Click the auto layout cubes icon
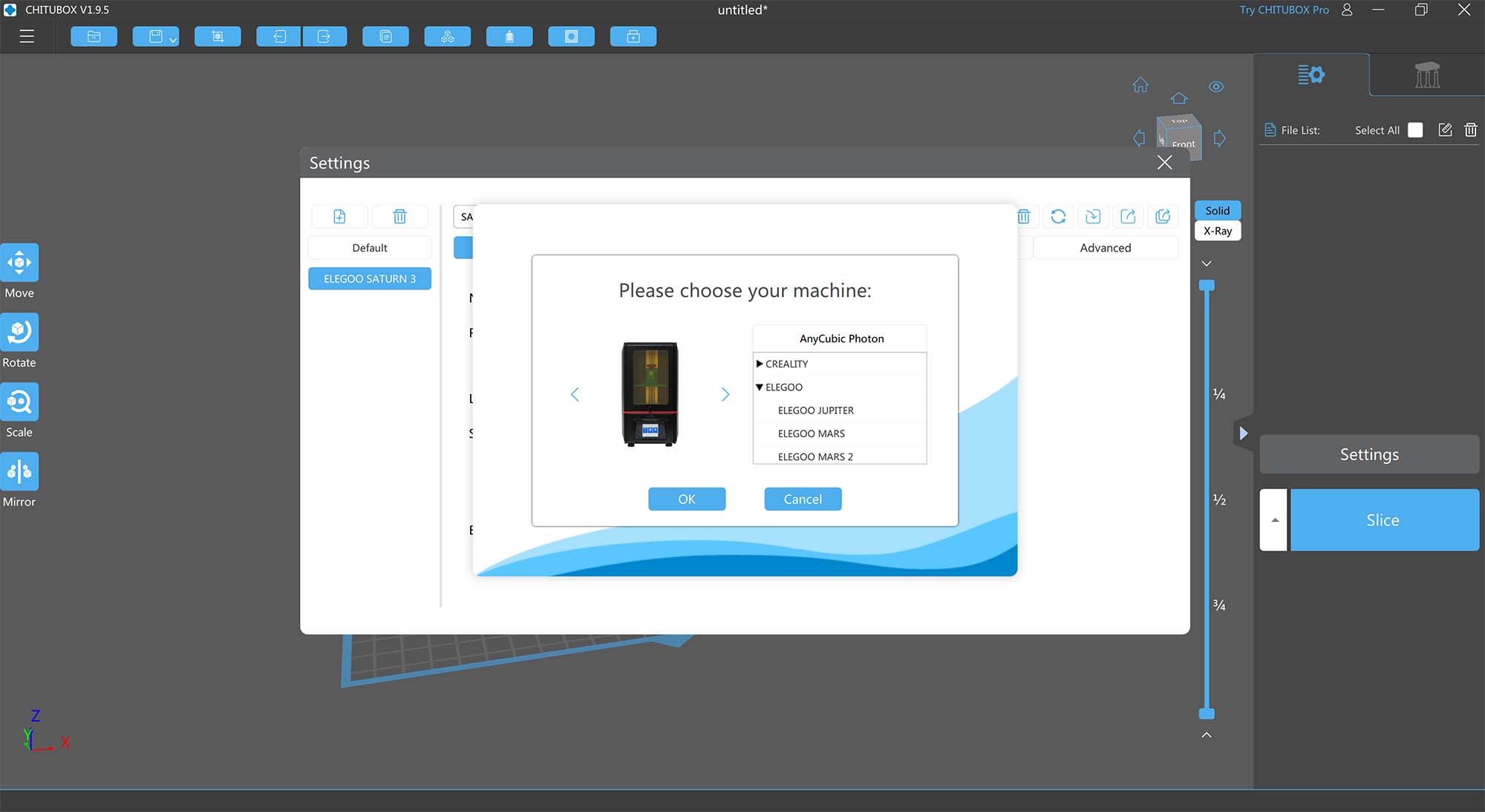Image resolution: width=1485 pixels, height=812 pixels. point(448,36)
